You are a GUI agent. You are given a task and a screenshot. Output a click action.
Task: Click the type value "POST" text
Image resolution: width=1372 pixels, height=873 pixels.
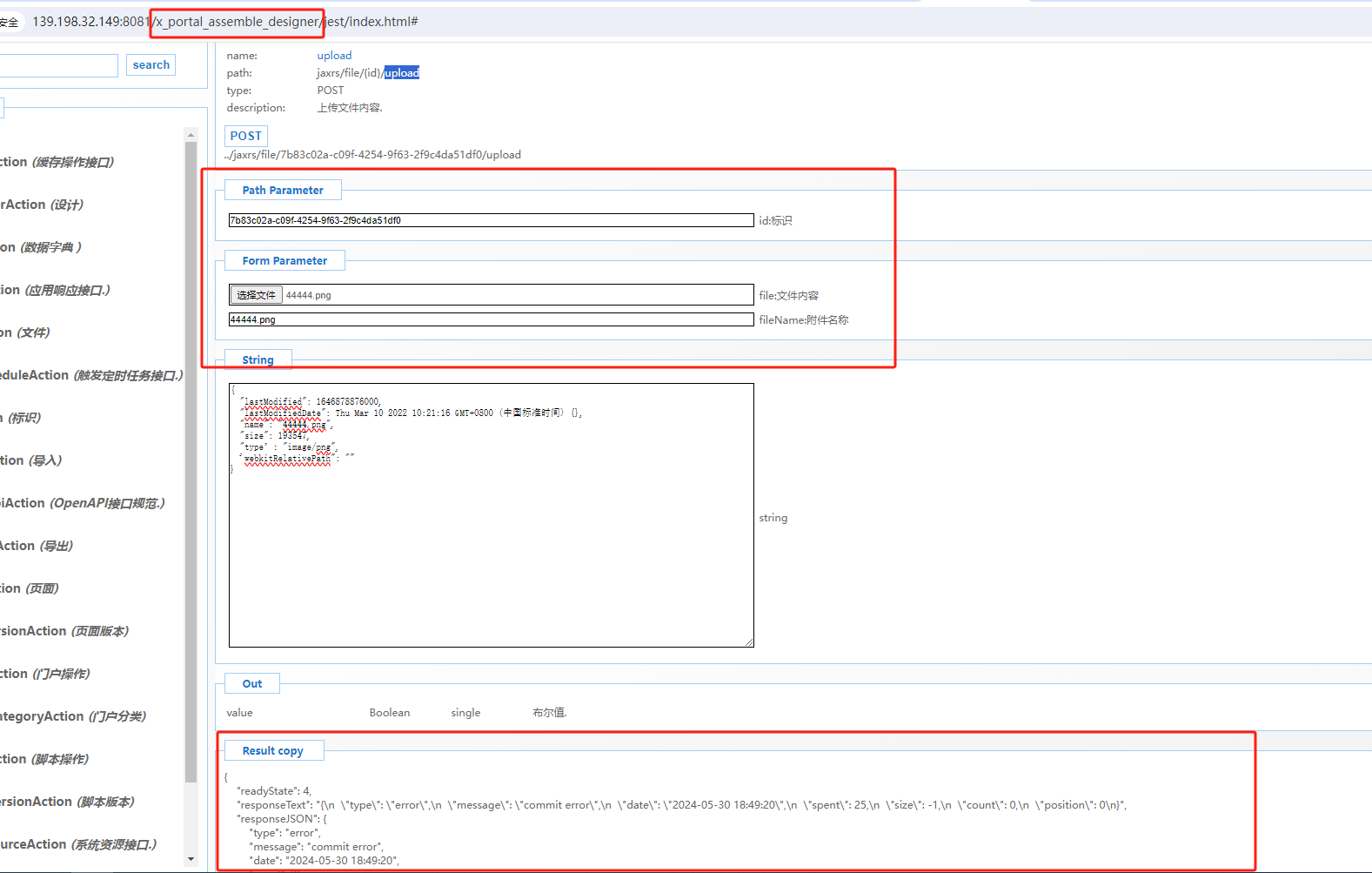pyautogui.click(x=331, y=91)
